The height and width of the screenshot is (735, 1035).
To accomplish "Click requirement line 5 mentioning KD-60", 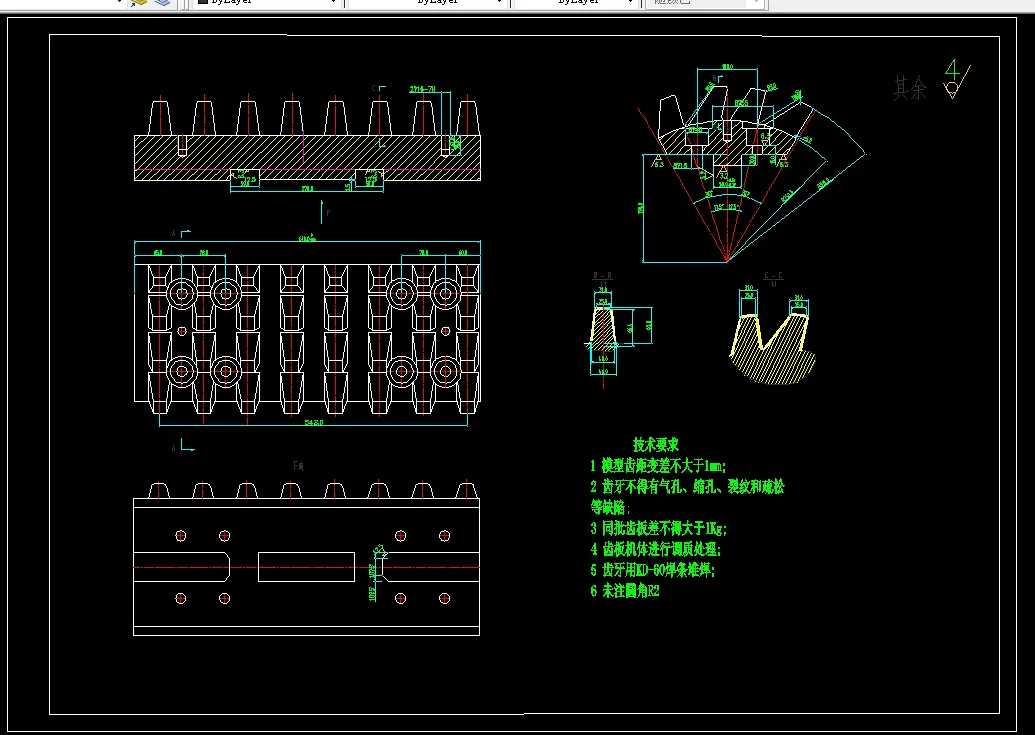I will tap(652, 570).
